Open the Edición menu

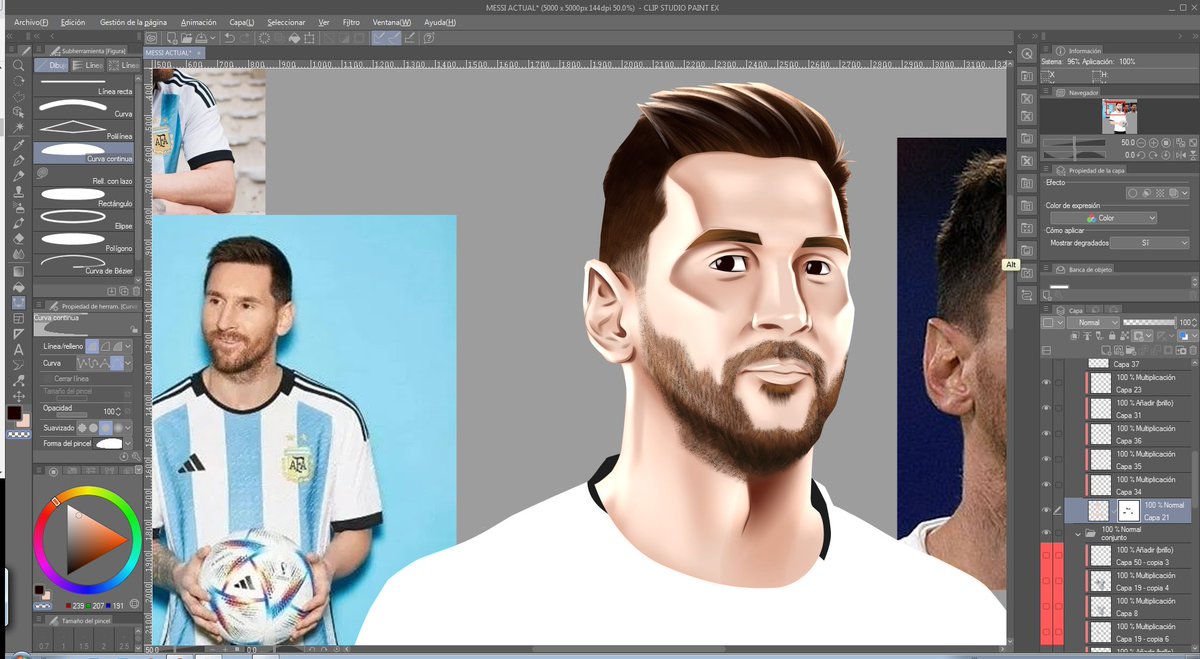point(73,22)
